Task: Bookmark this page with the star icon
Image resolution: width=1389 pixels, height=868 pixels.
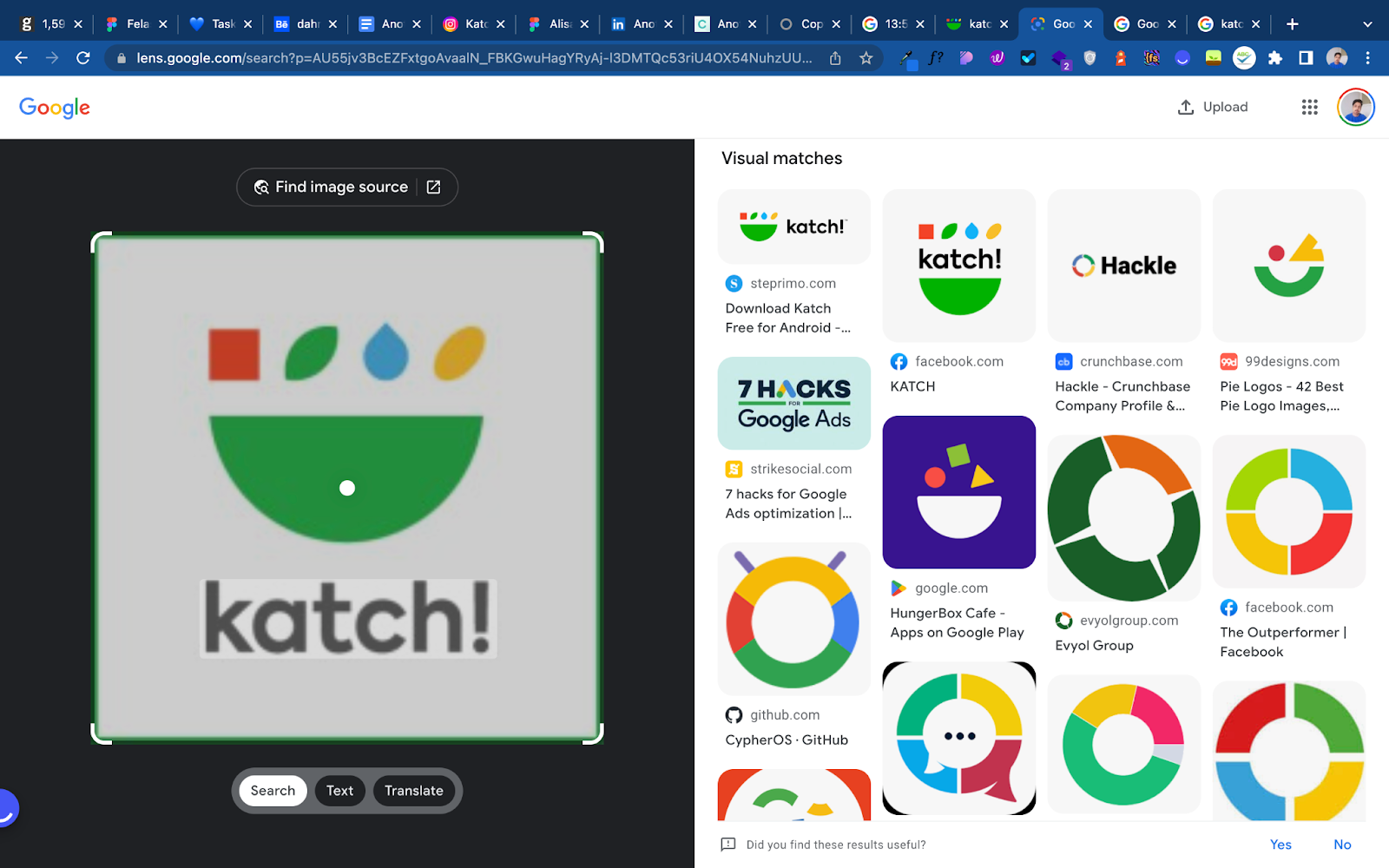Action: coord(866,58)
